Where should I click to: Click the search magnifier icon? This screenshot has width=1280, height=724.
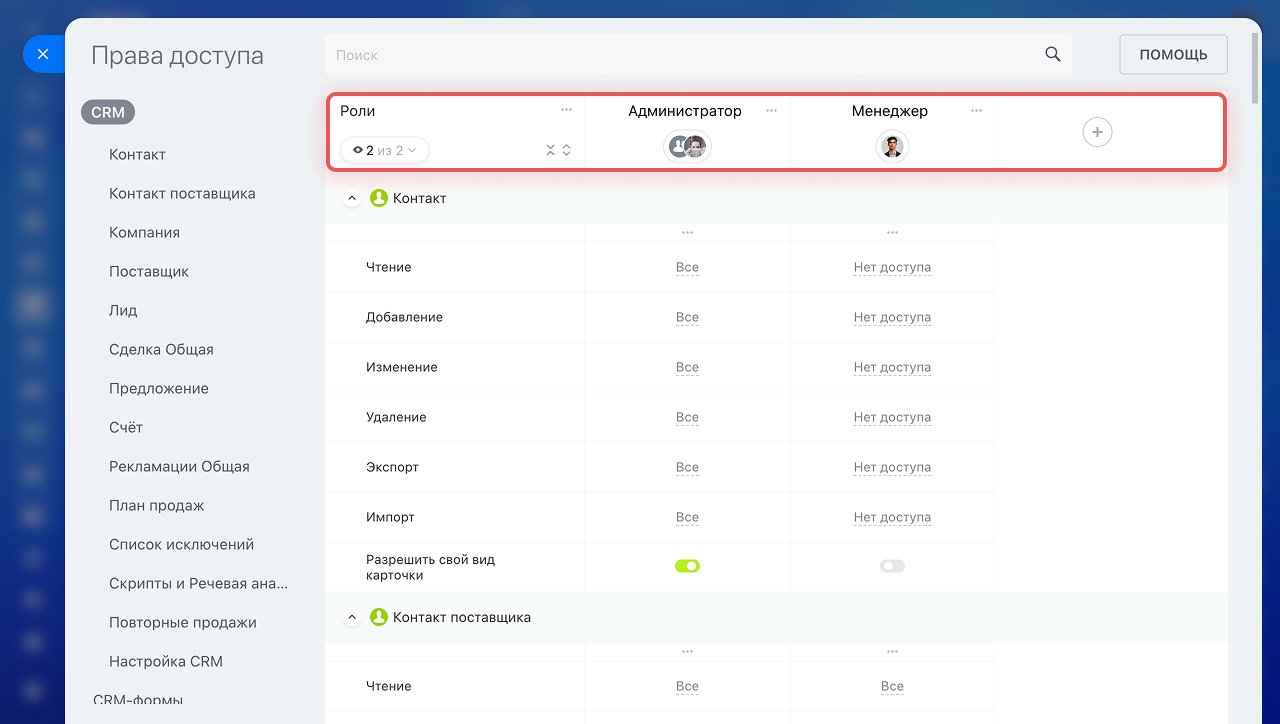1052,55
